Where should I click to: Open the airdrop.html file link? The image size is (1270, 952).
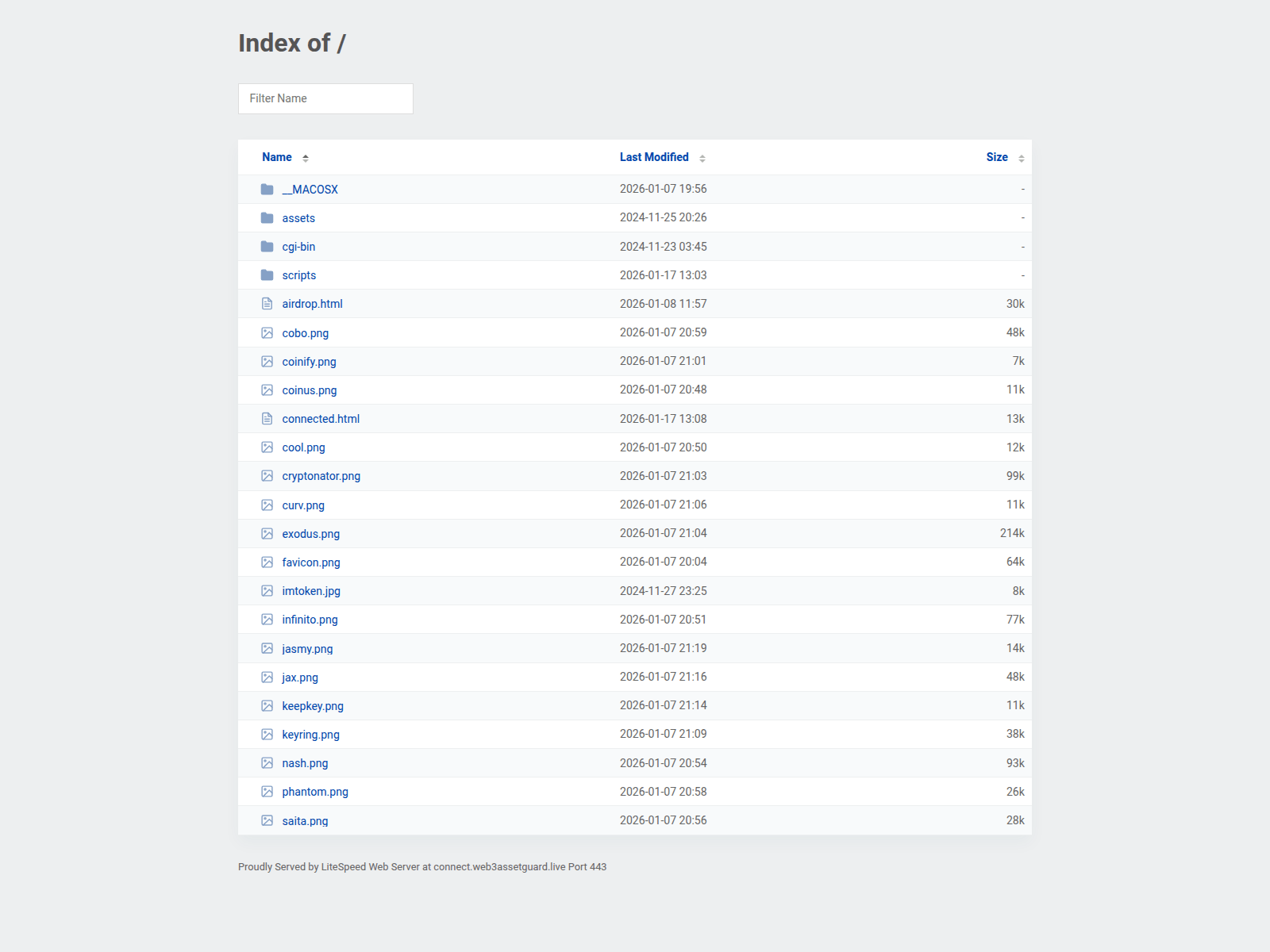[x=313, y=304]
